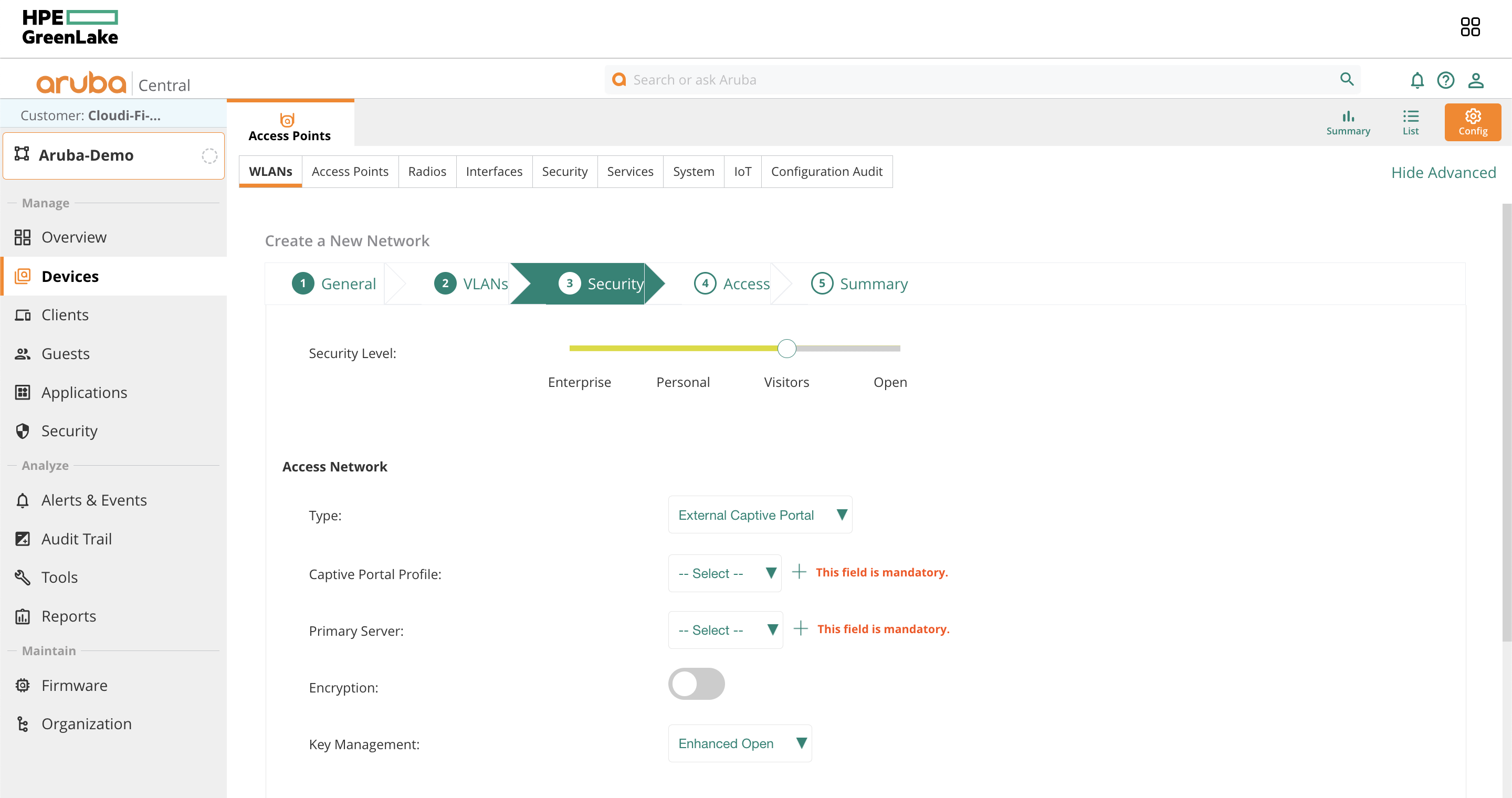Open the user account icon
The width and height of the screenshot is (1512, 798).
[1476, 80]
